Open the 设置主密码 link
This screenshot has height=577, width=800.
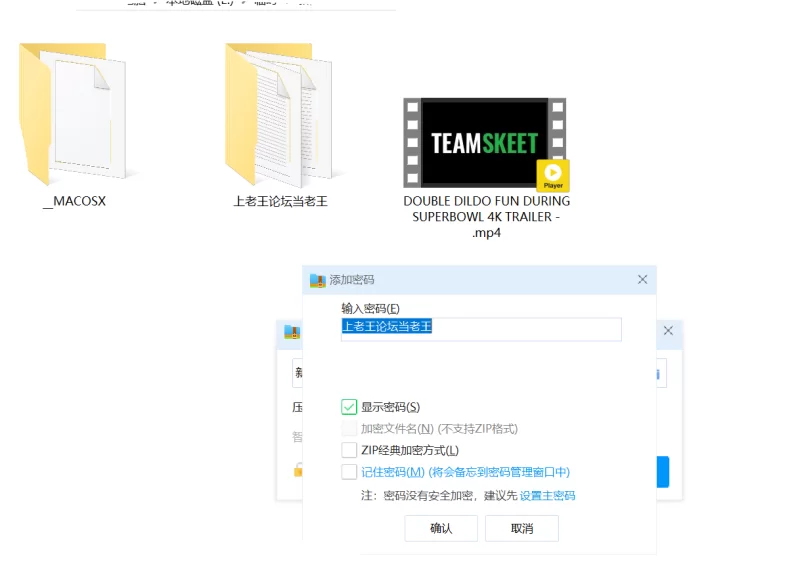(547, 496)
